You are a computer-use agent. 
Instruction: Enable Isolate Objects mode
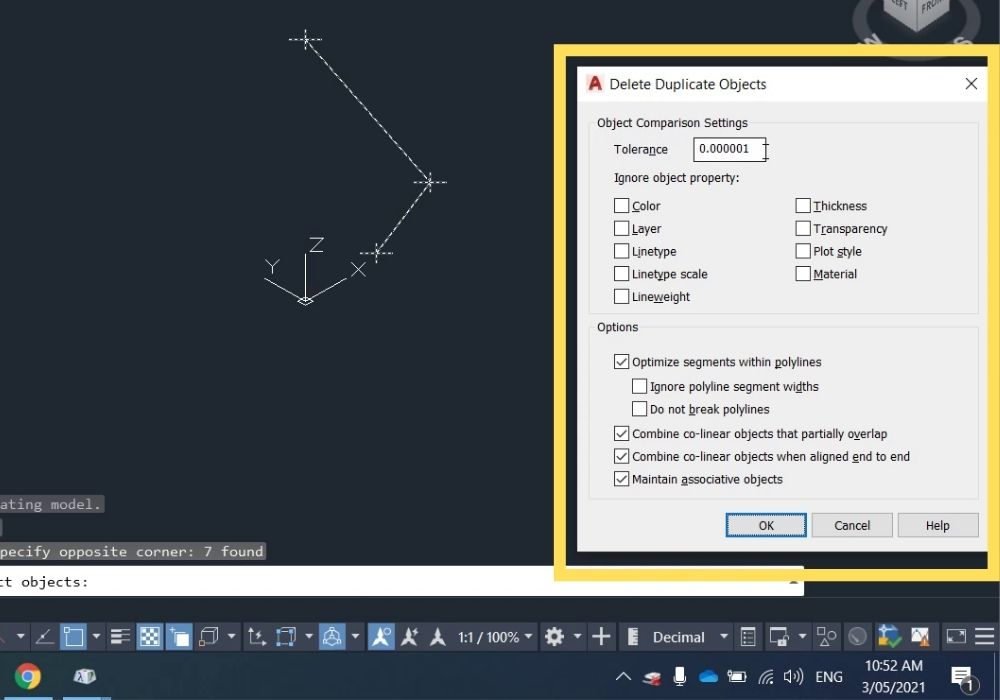[828, 636]
